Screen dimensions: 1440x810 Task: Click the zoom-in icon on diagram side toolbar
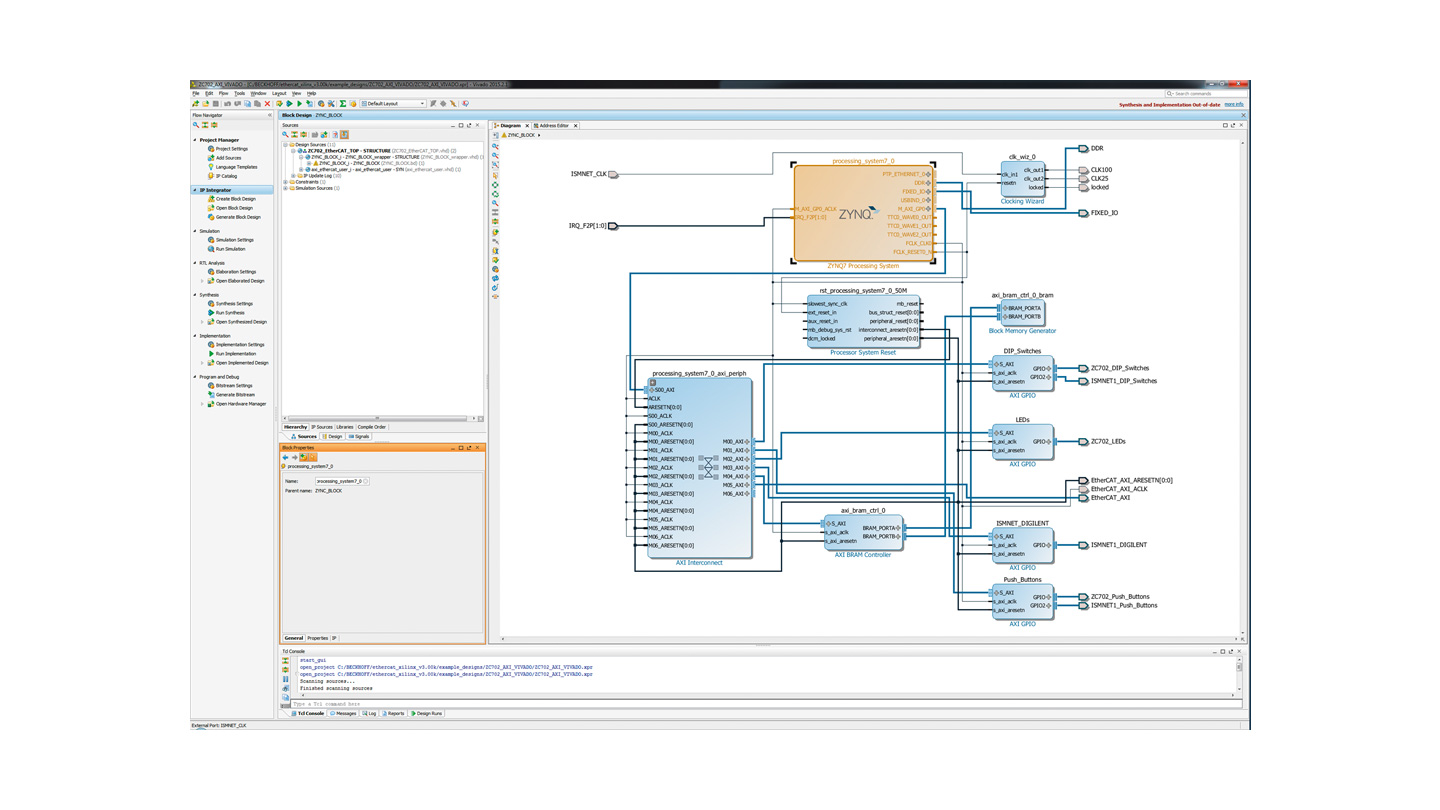point(495,146)
